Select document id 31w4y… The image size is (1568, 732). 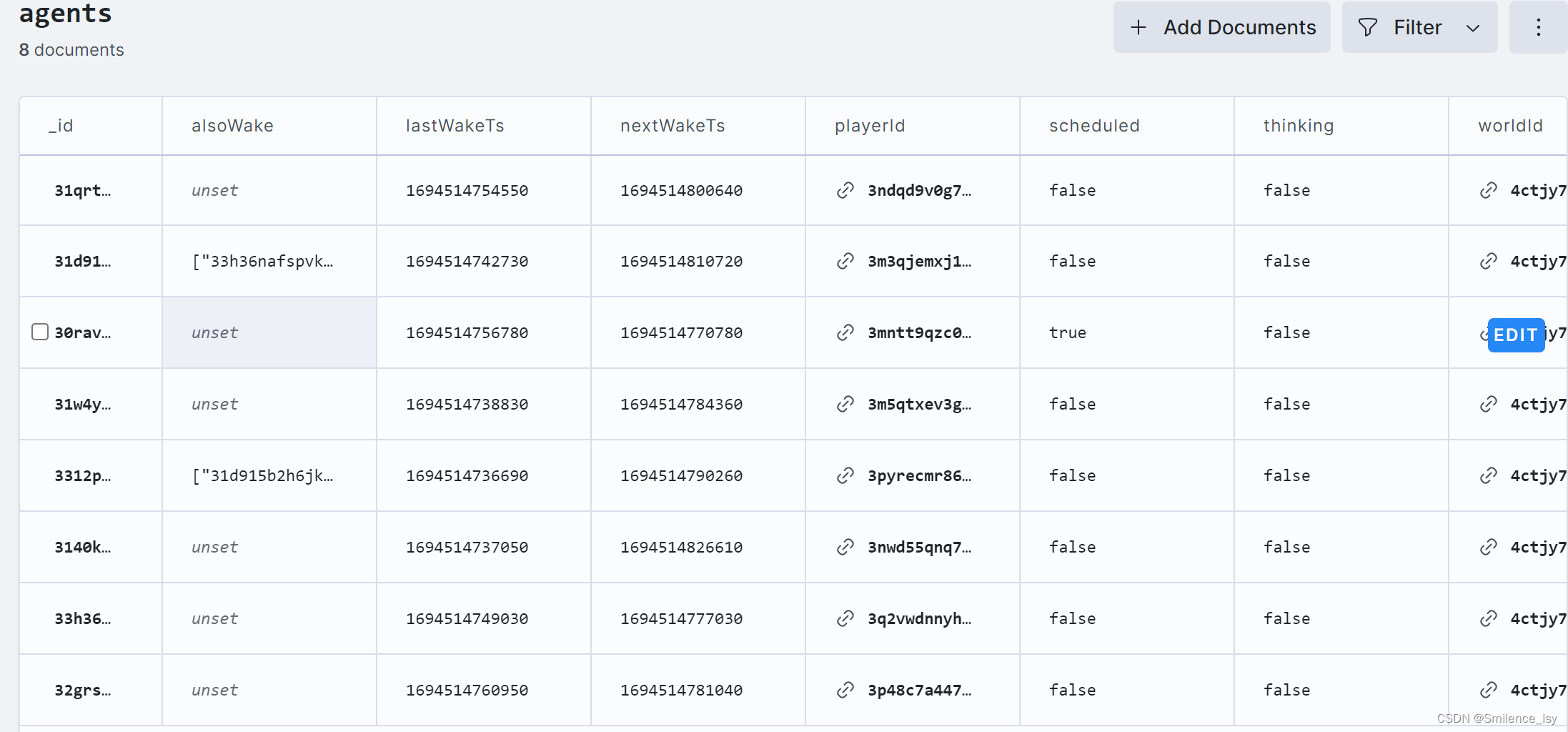point(83,404)
